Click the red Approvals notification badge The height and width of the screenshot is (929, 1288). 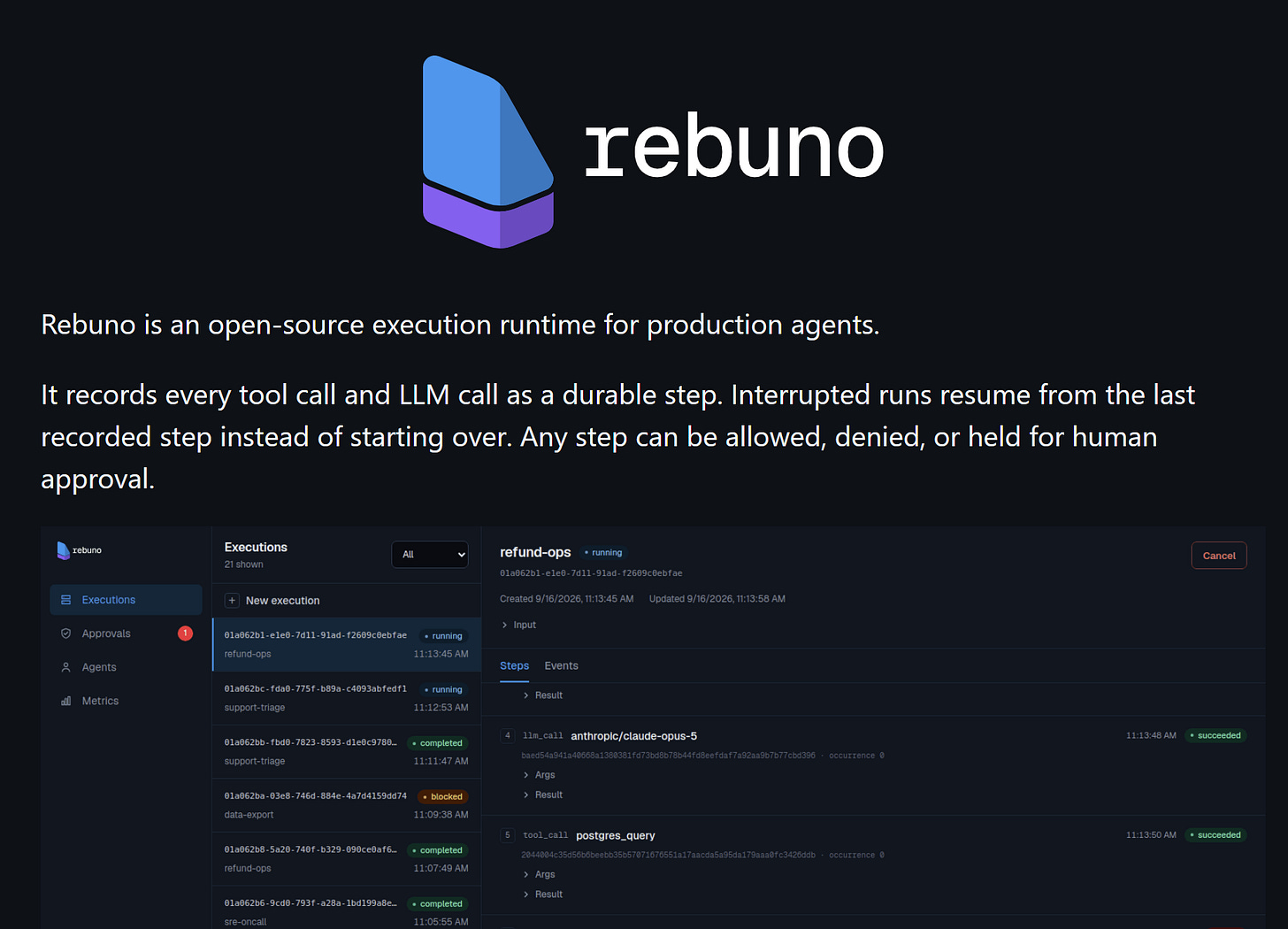point(185,633)
